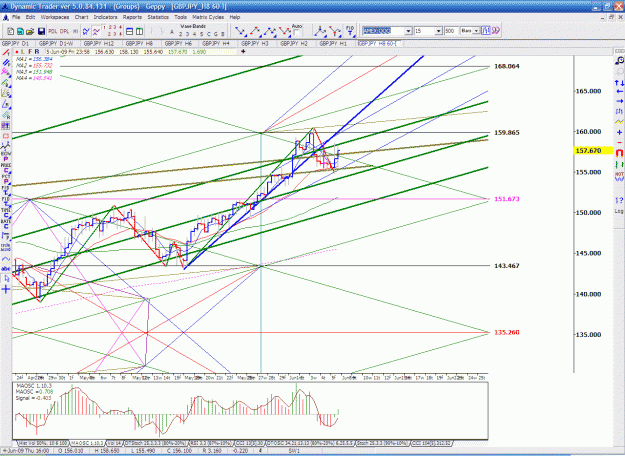
Task: Click the blue floppy disk save icon
Action: [x=41, y=31]
